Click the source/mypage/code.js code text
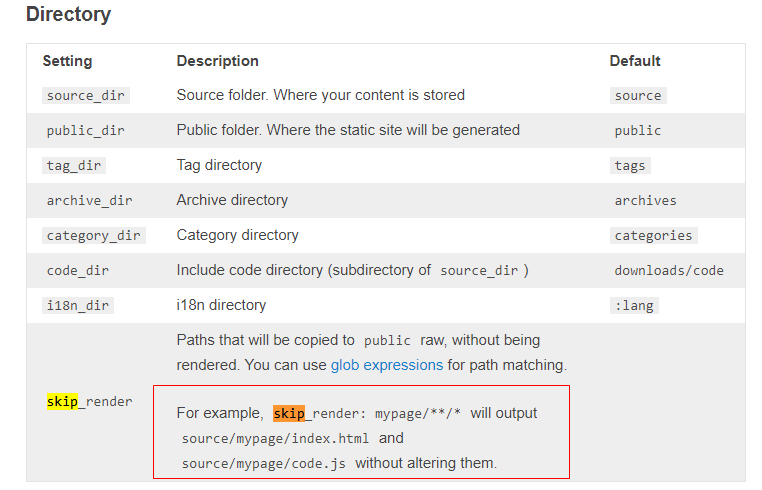762x490 pixels. point(263,464)
